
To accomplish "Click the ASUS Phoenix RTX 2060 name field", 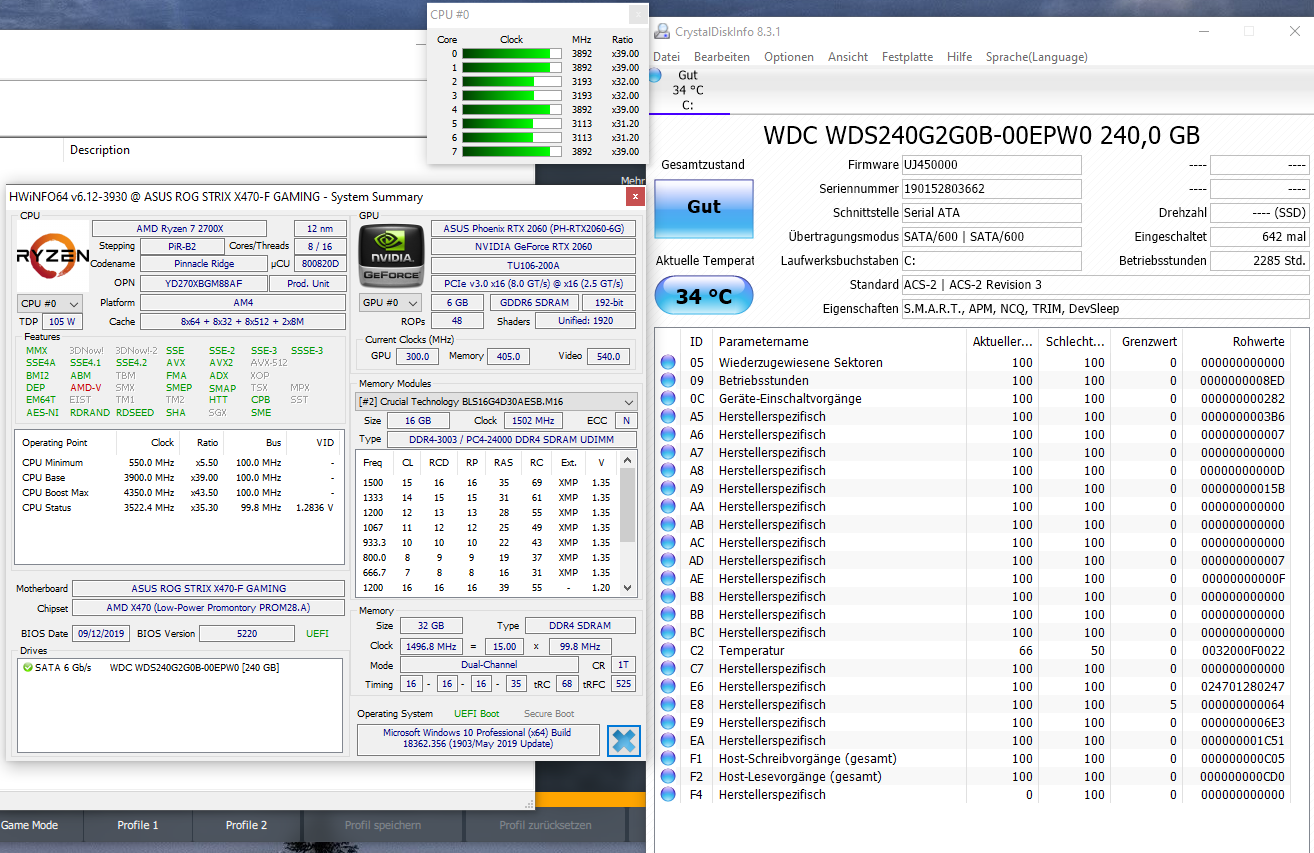I will (533, 229).
